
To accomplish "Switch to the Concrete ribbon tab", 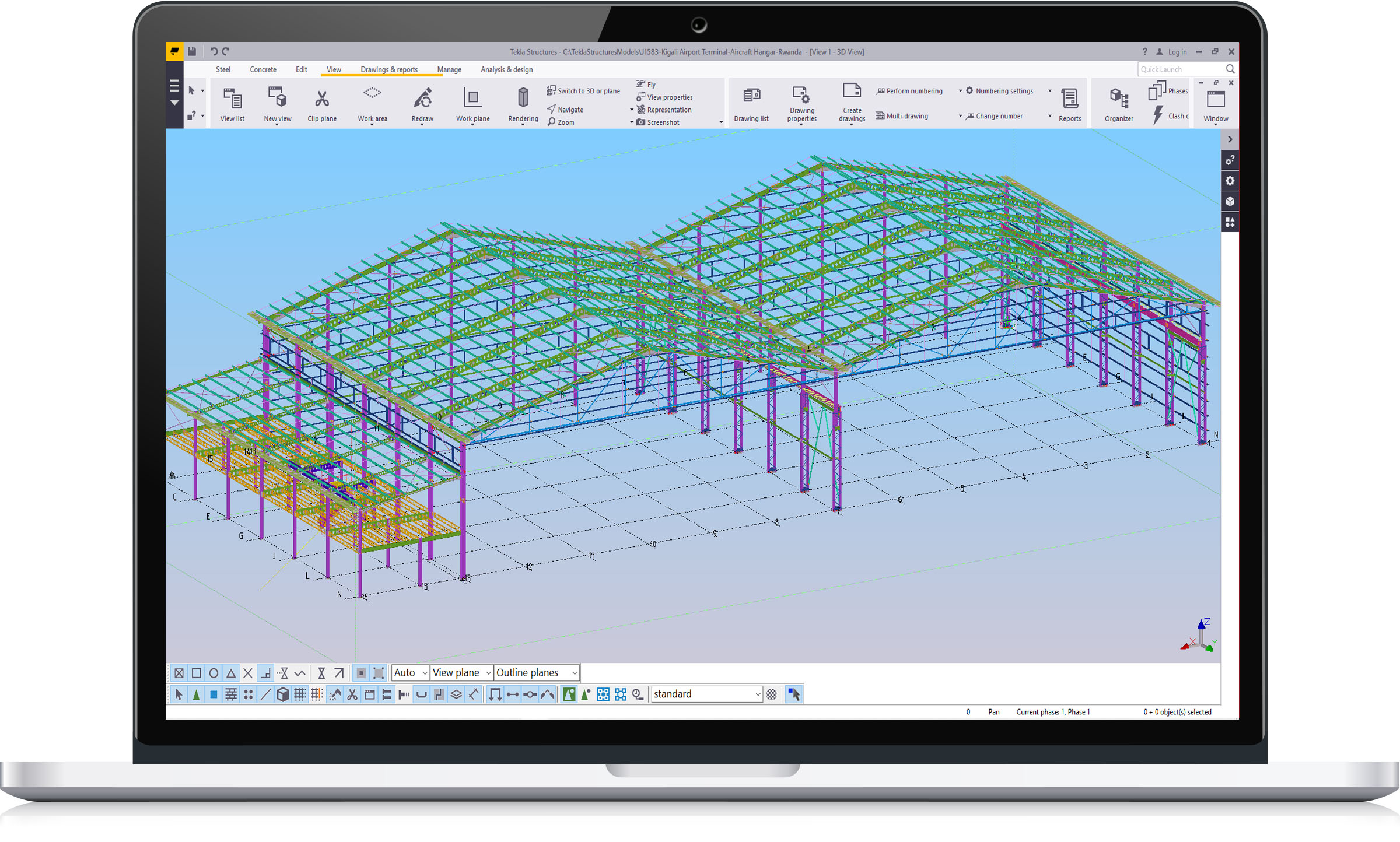I will click(263, 69).
